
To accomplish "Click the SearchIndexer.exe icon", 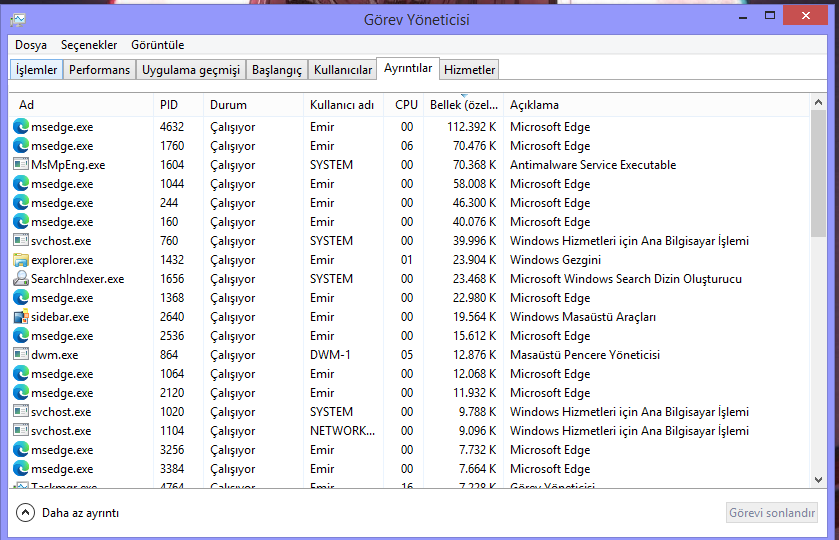I will coord(20,278).
